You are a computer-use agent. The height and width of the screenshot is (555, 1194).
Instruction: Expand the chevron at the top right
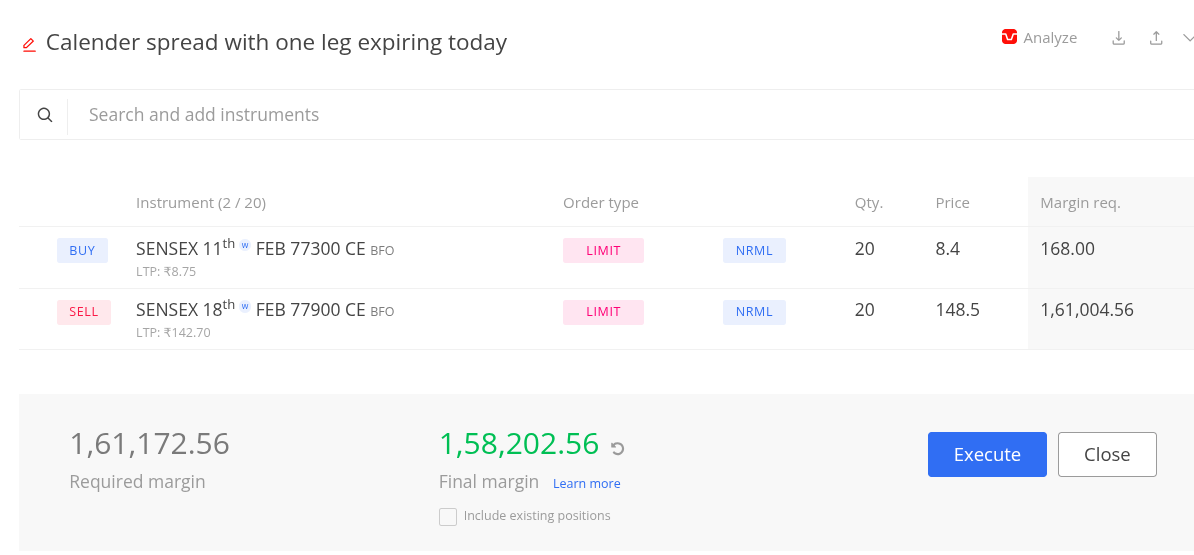coord(1188,37)
